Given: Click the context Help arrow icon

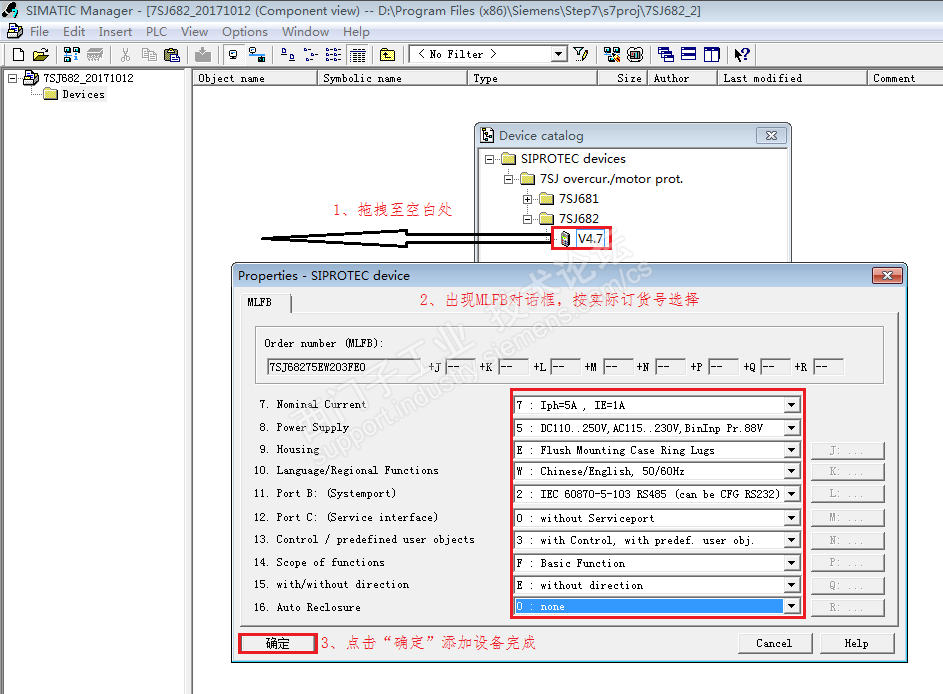Looking at the screenshot, I should click(742, 55).
